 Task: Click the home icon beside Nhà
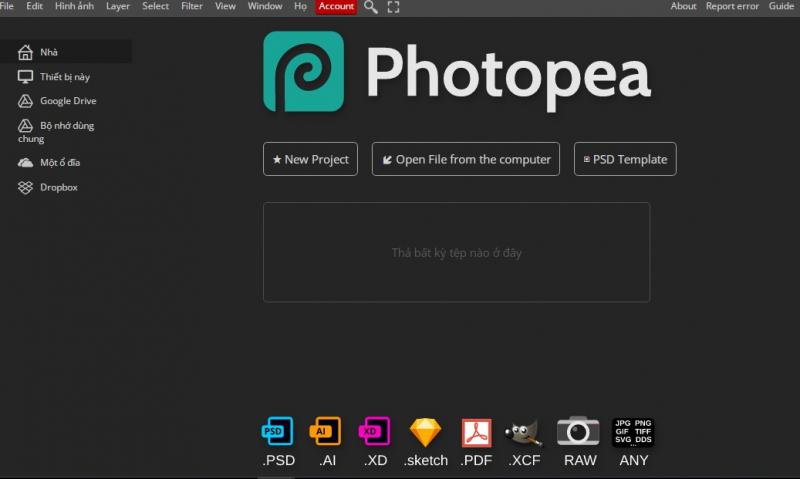click(x=25, y=52)
